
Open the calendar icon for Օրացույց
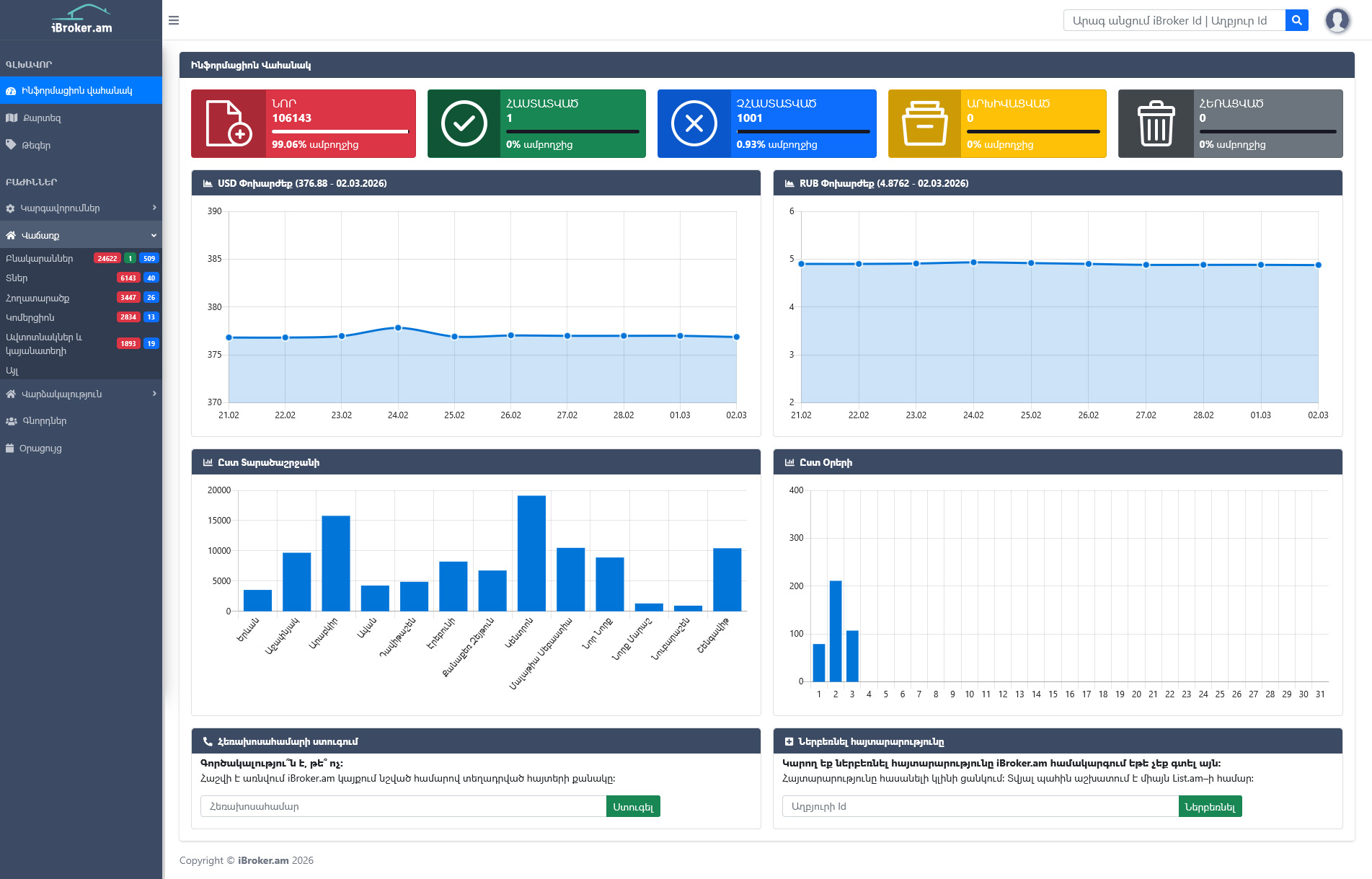point(10,448)
